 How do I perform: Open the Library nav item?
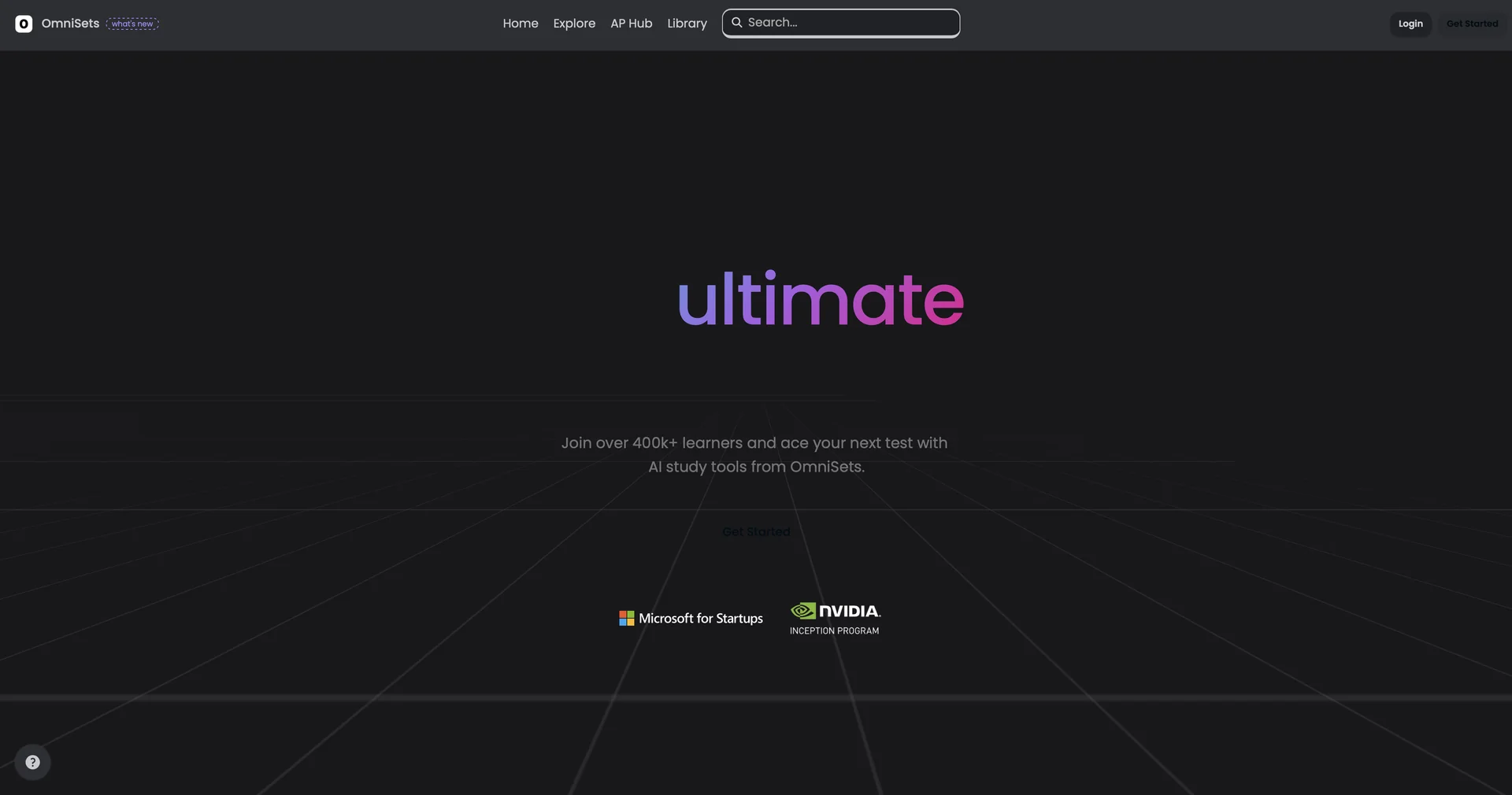click(687, 24)
